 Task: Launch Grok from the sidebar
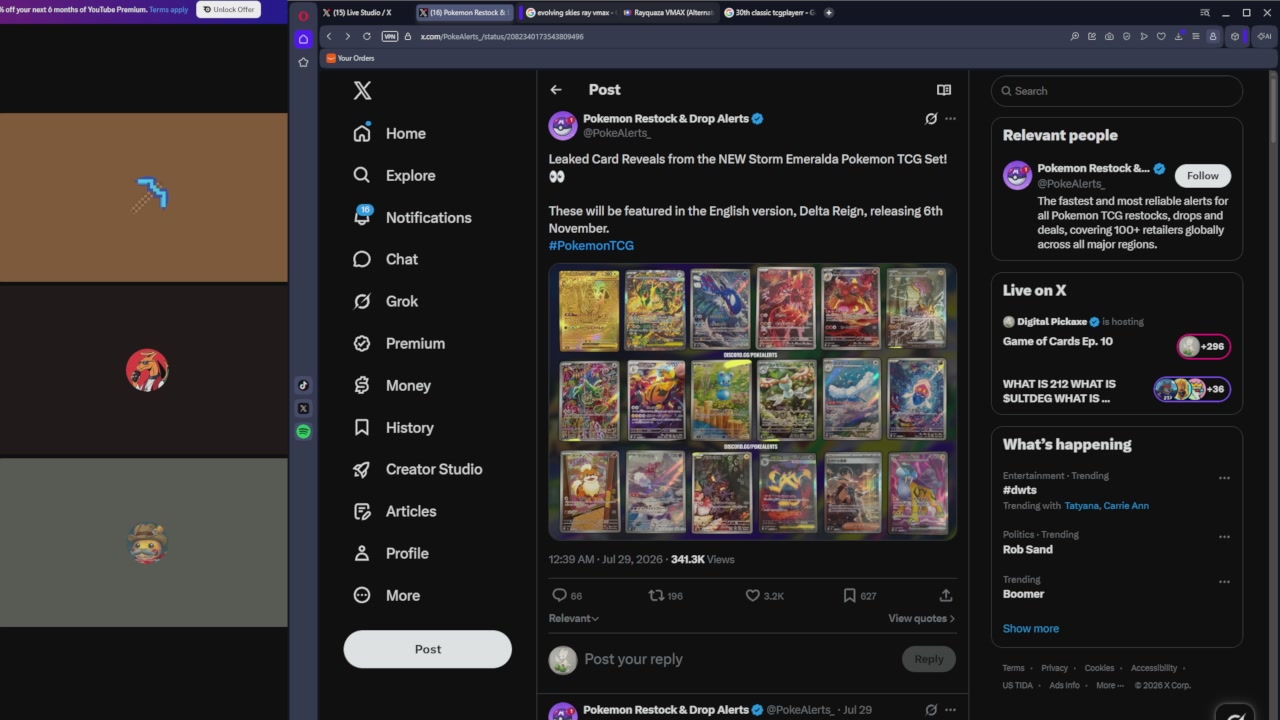(386, 301)
